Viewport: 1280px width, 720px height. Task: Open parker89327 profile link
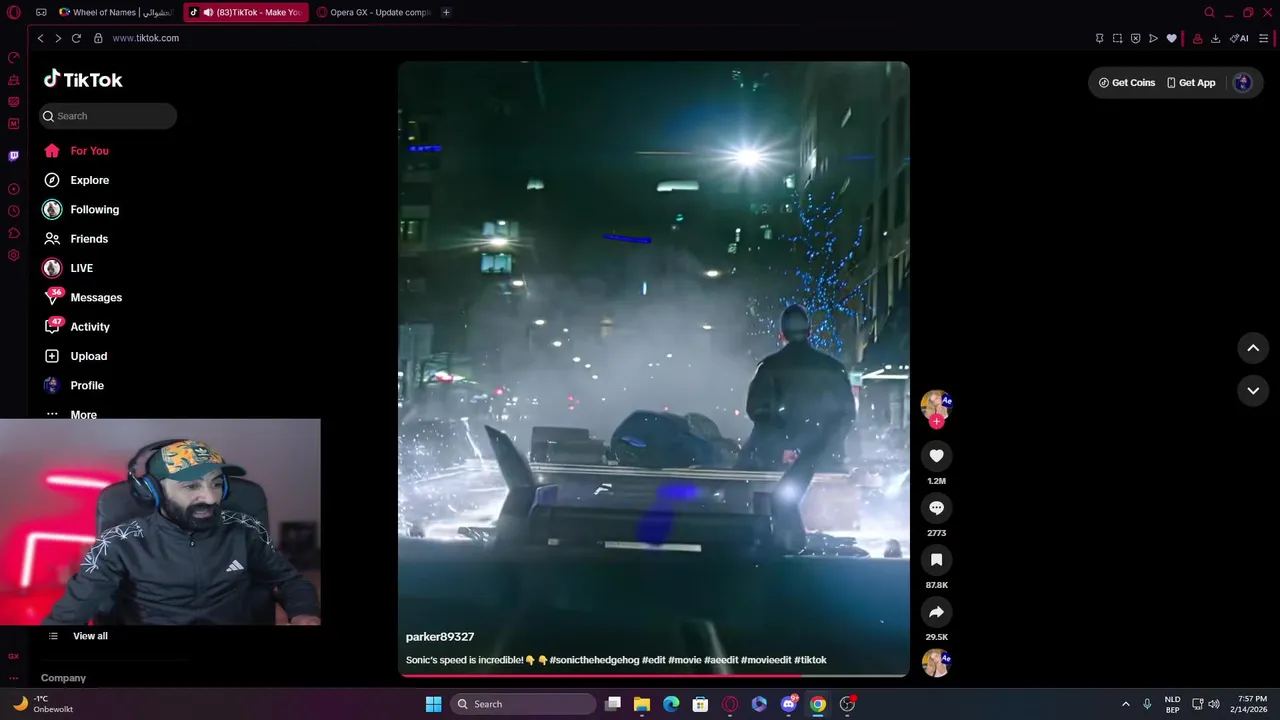440,637
